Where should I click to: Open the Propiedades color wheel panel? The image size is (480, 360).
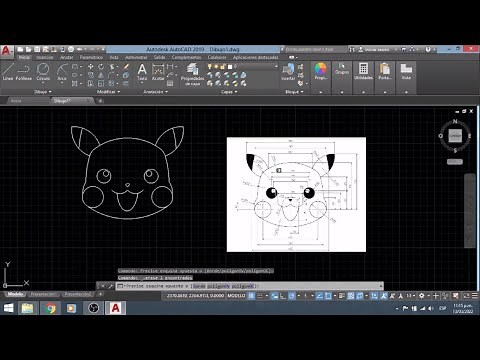click(321, 71)
